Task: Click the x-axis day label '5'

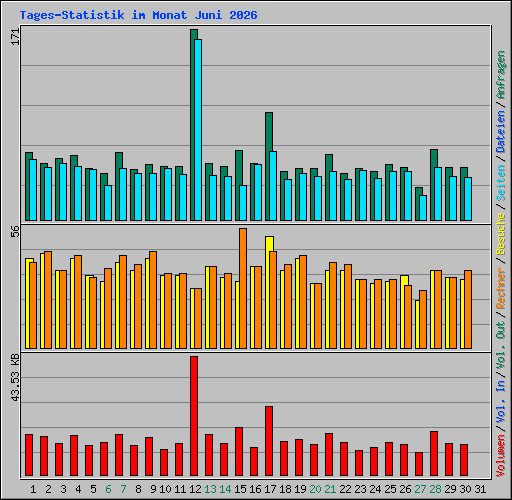Action: [93, 489]
